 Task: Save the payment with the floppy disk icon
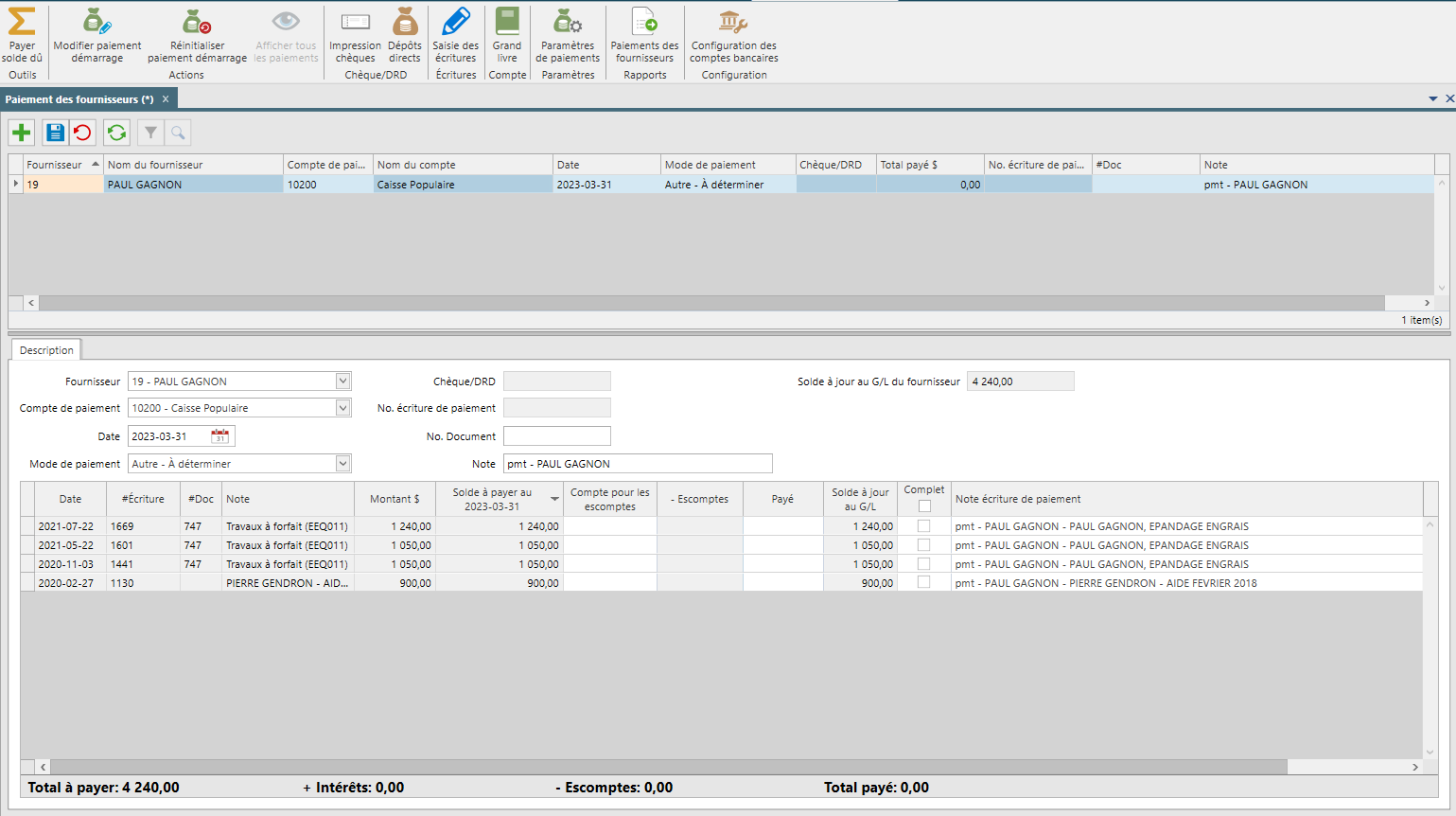tap(56, 133)
